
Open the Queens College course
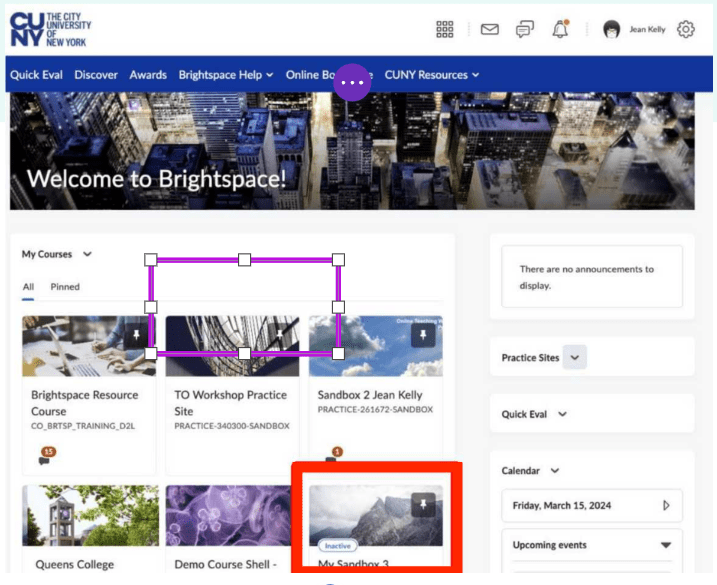[x=75, y=564]
